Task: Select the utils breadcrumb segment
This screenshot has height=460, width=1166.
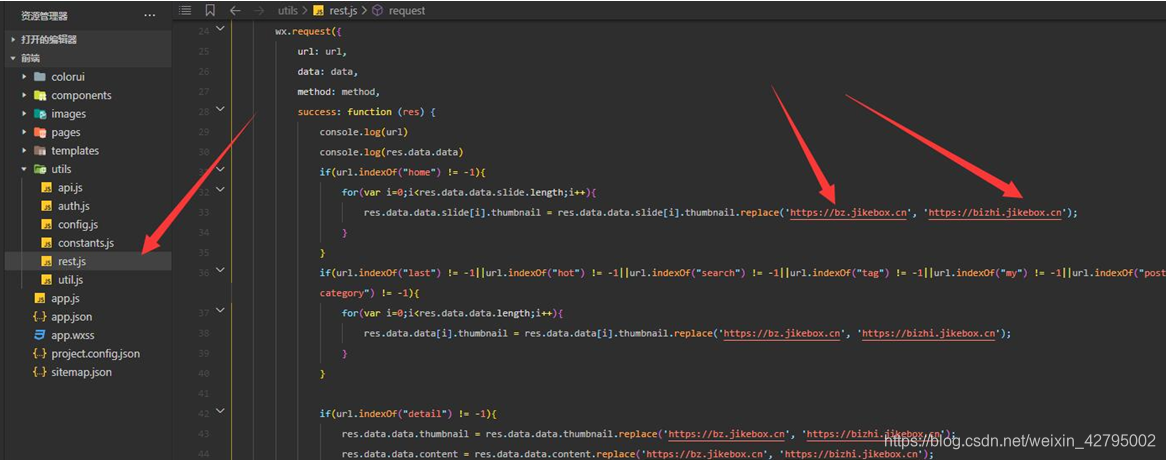Action: click(287, 10)
